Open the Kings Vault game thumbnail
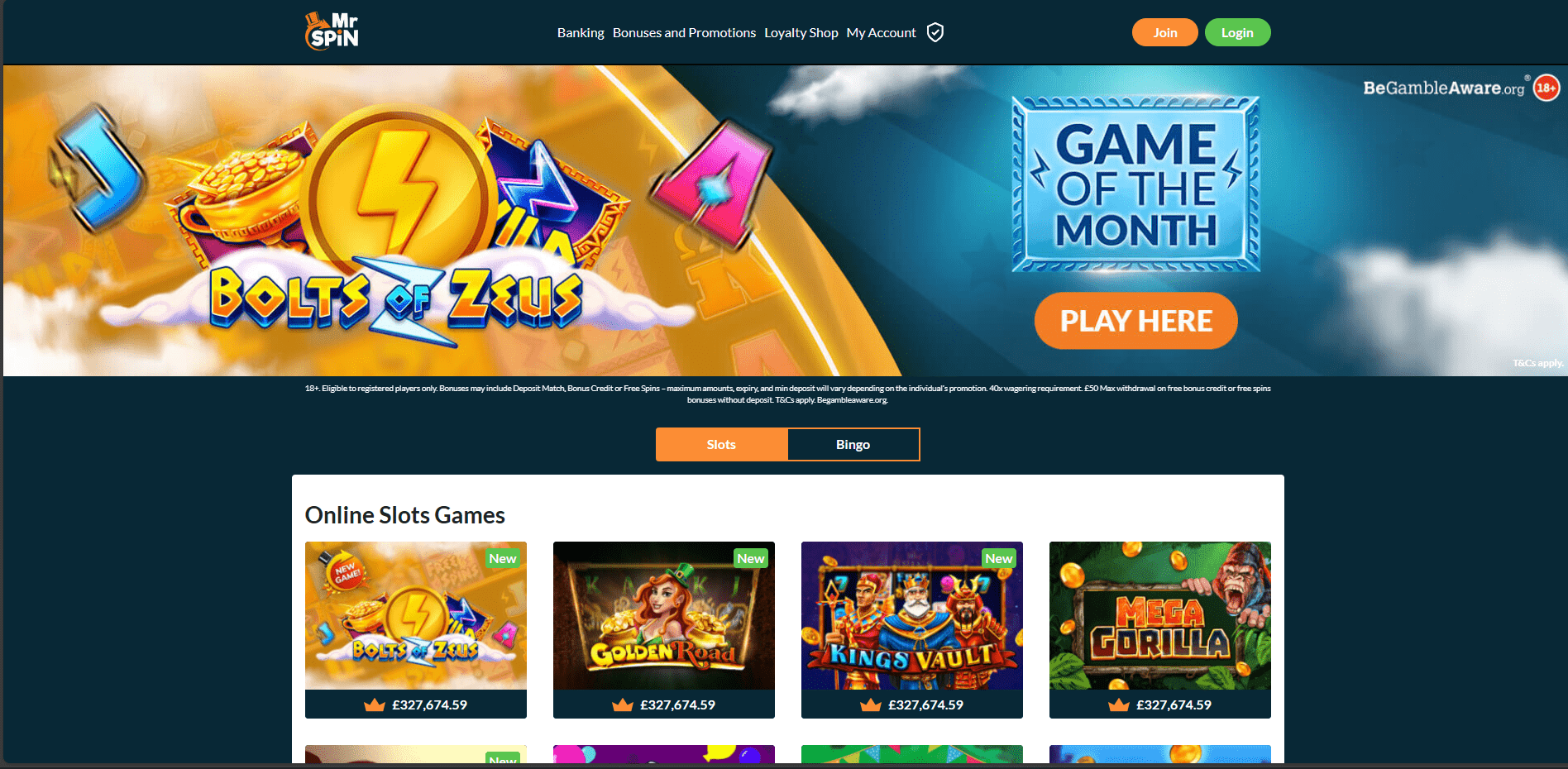Screen dimensions: 1568x769 click(911, 615)
